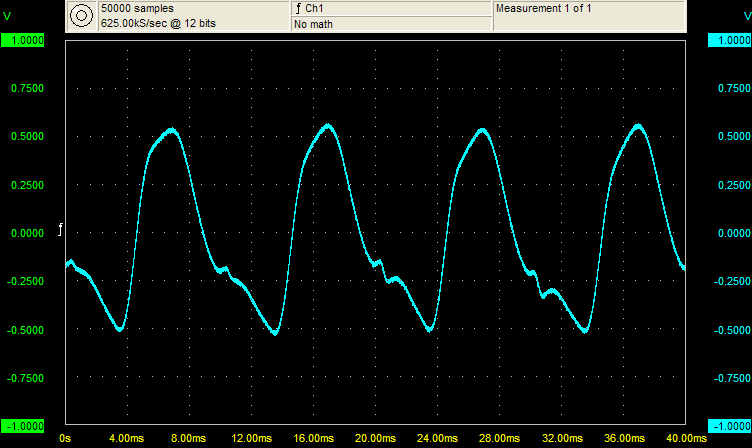The image size is (752, 448).
Task: Click the 8.00ms time axis label
Action: coord(188,438)
